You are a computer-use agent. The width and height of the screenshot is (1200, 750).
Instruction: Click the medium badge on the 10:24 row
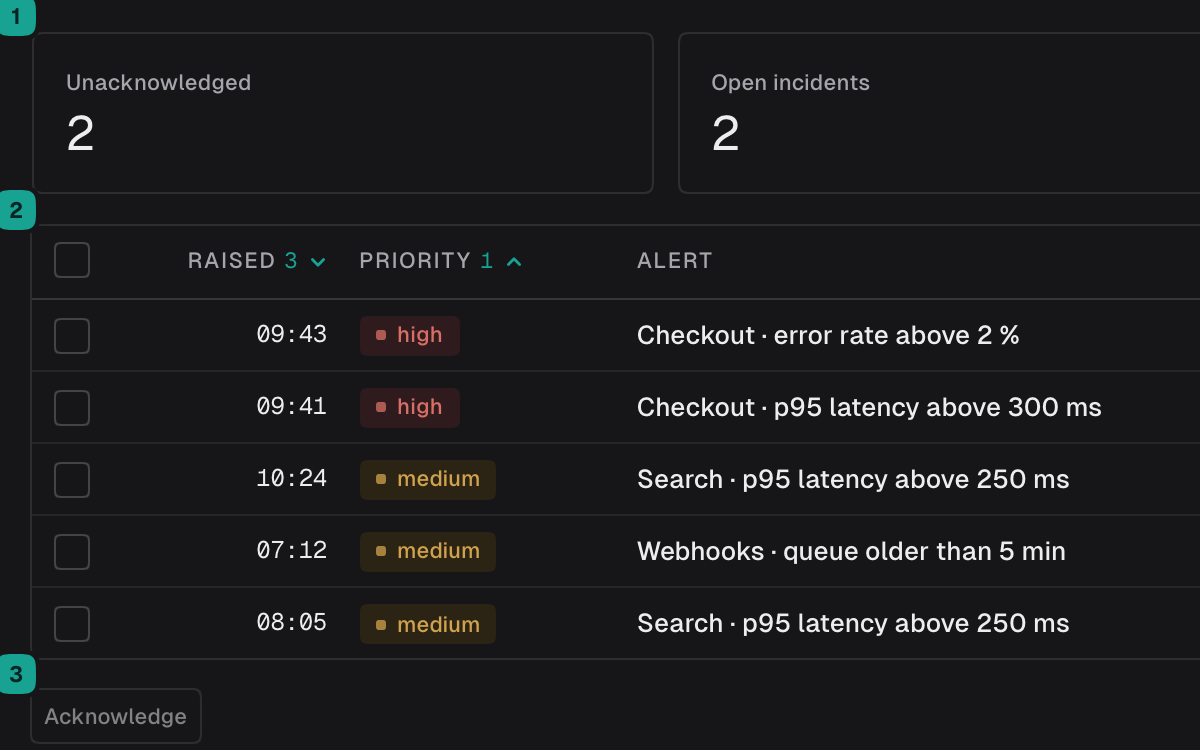[x=428, y=480]
